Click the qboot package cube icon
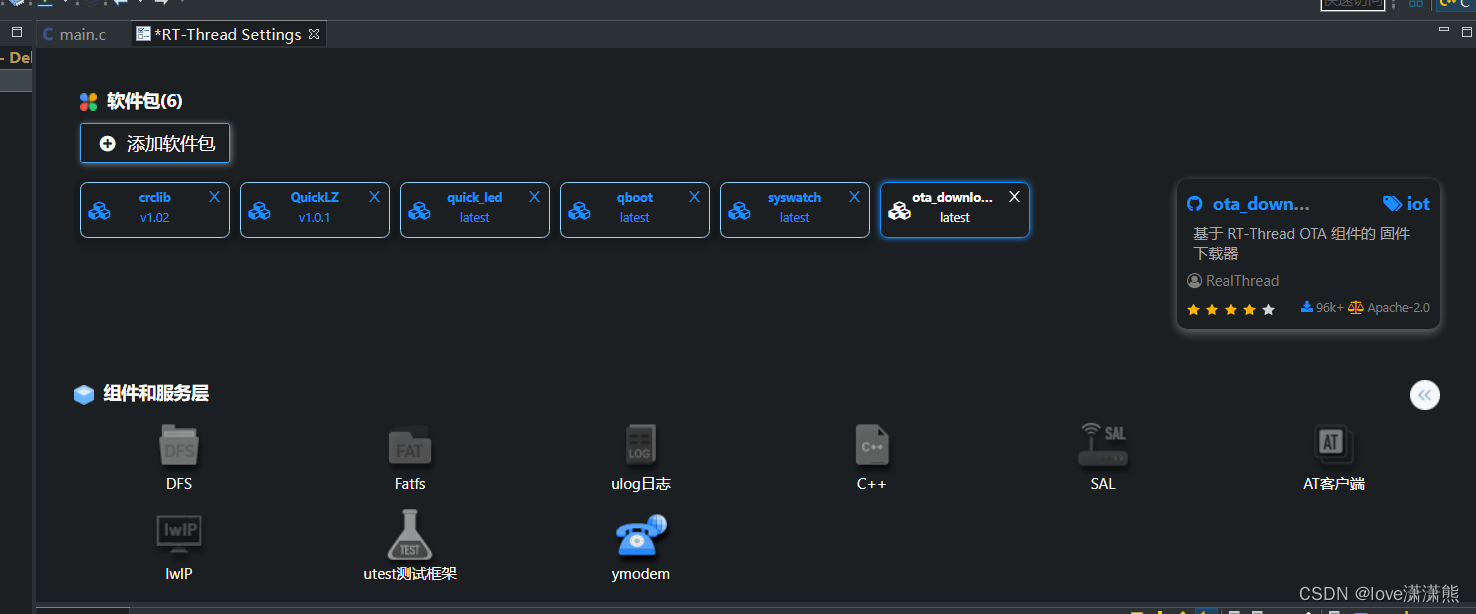This screenshot has height=614, width=1476. [579, 211]
